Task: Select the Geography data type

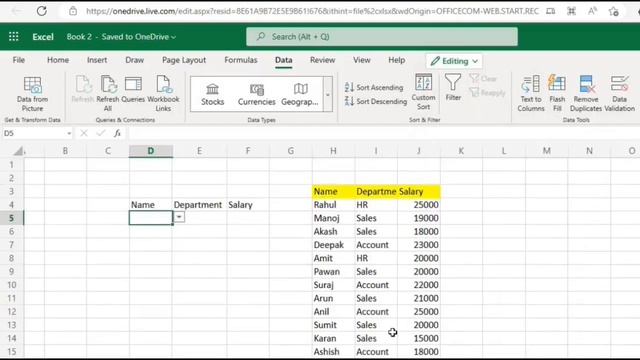Action: [300, 95]
